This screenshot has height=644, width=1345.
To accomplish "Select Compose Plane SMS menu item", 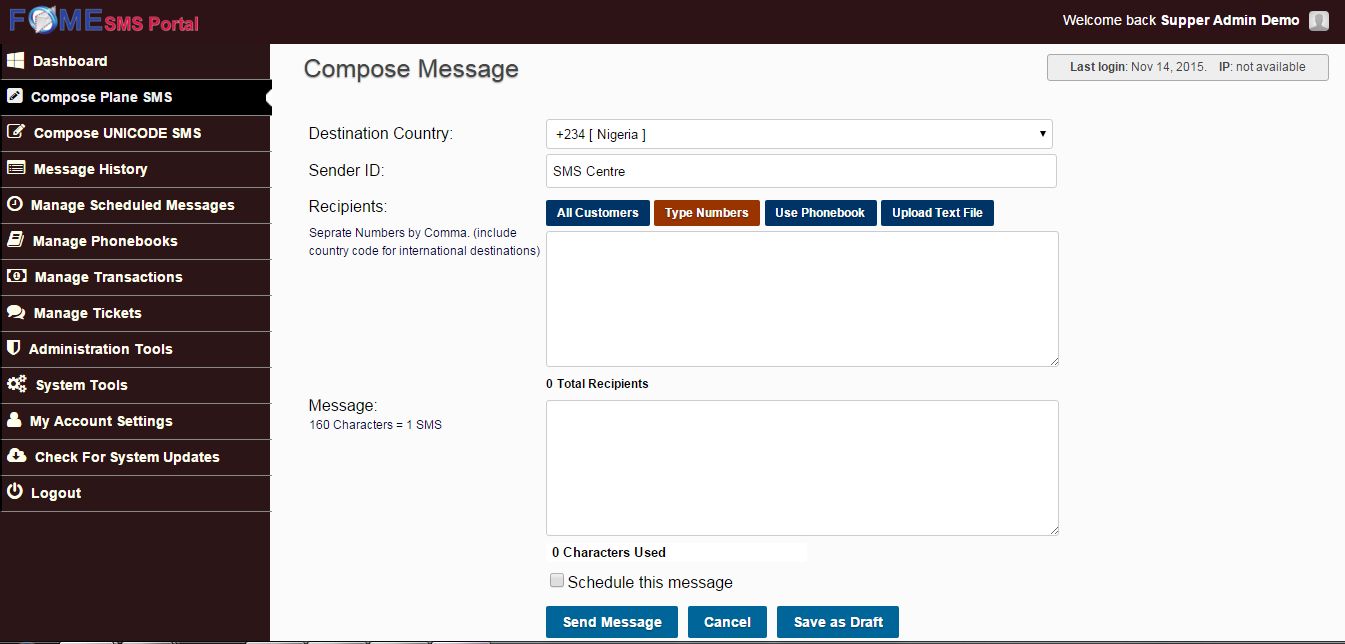I will click(135, 97).
